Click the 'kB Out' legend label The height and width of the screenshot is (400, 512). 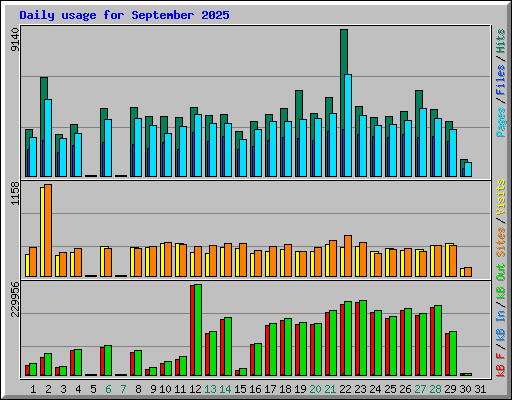501,281
